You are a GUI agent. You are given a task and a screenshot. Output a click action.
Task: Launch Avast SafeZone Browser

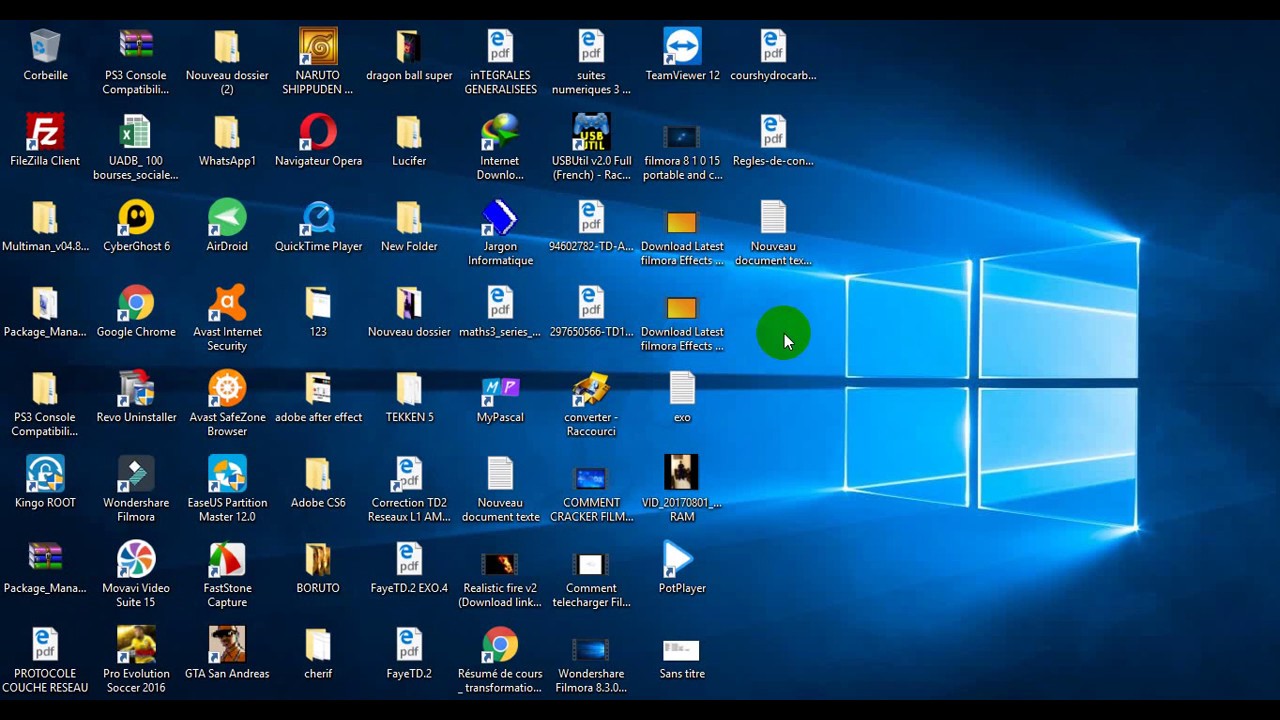click(227, 389)
